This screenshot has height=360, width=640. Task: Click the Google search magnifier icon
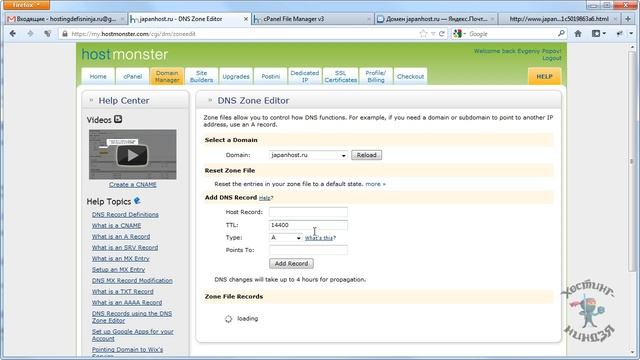[x=561, y=33]
